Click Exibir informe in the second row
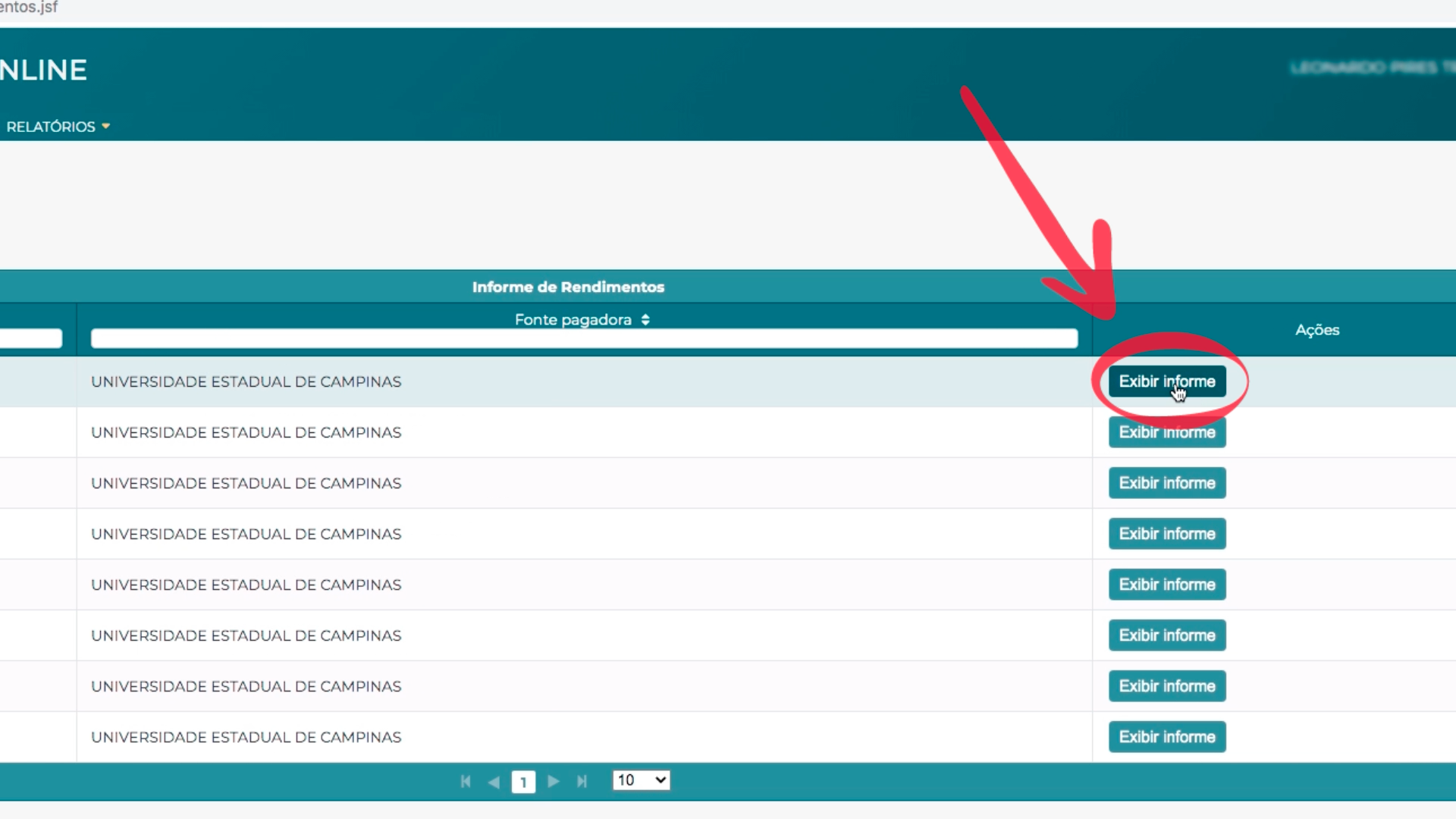The width and height of the screenshot is (1456, 819). (1167, 432)
